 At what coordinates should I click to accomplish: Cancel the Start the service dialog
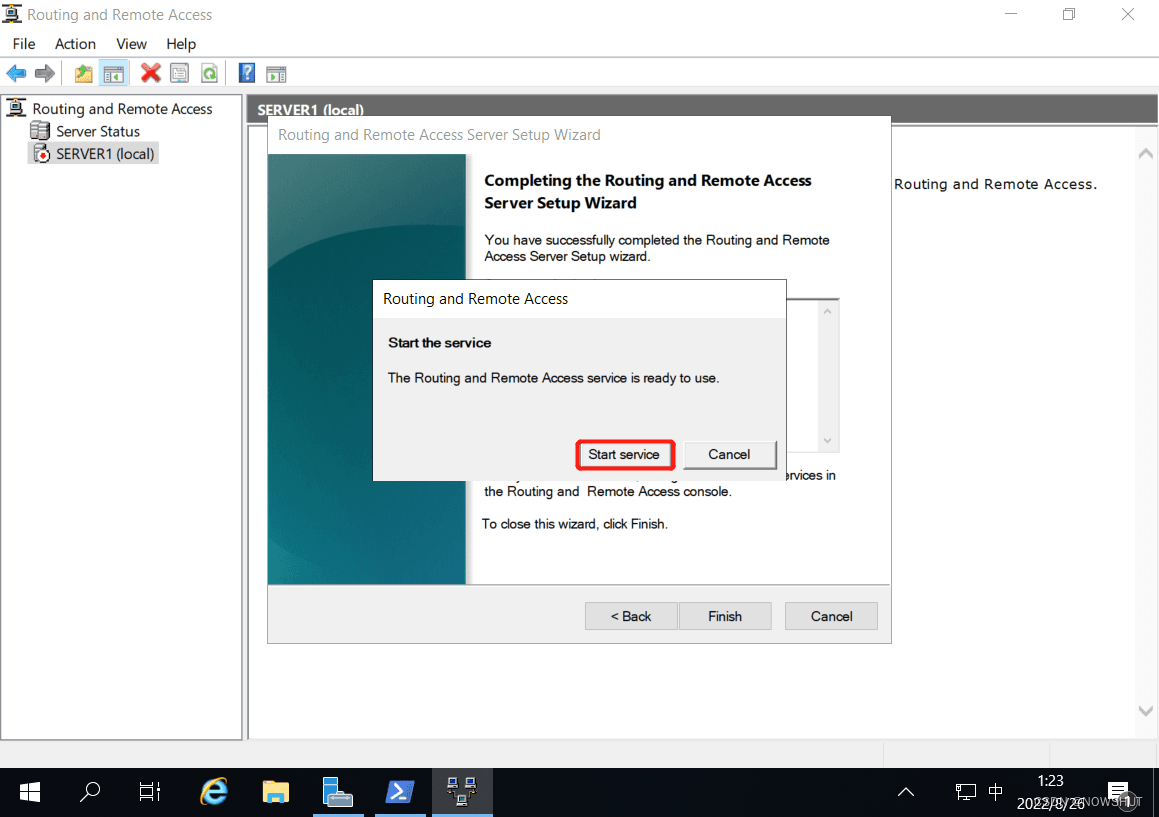click(x=730, y=455)
